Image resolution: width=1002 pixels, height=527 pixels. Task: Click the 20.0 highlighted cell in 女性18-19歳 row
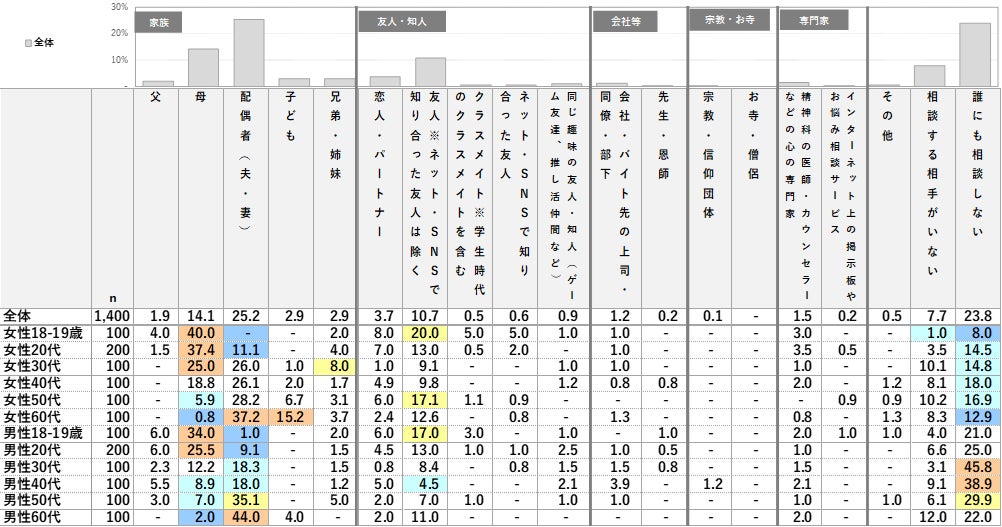click(425, 333)
